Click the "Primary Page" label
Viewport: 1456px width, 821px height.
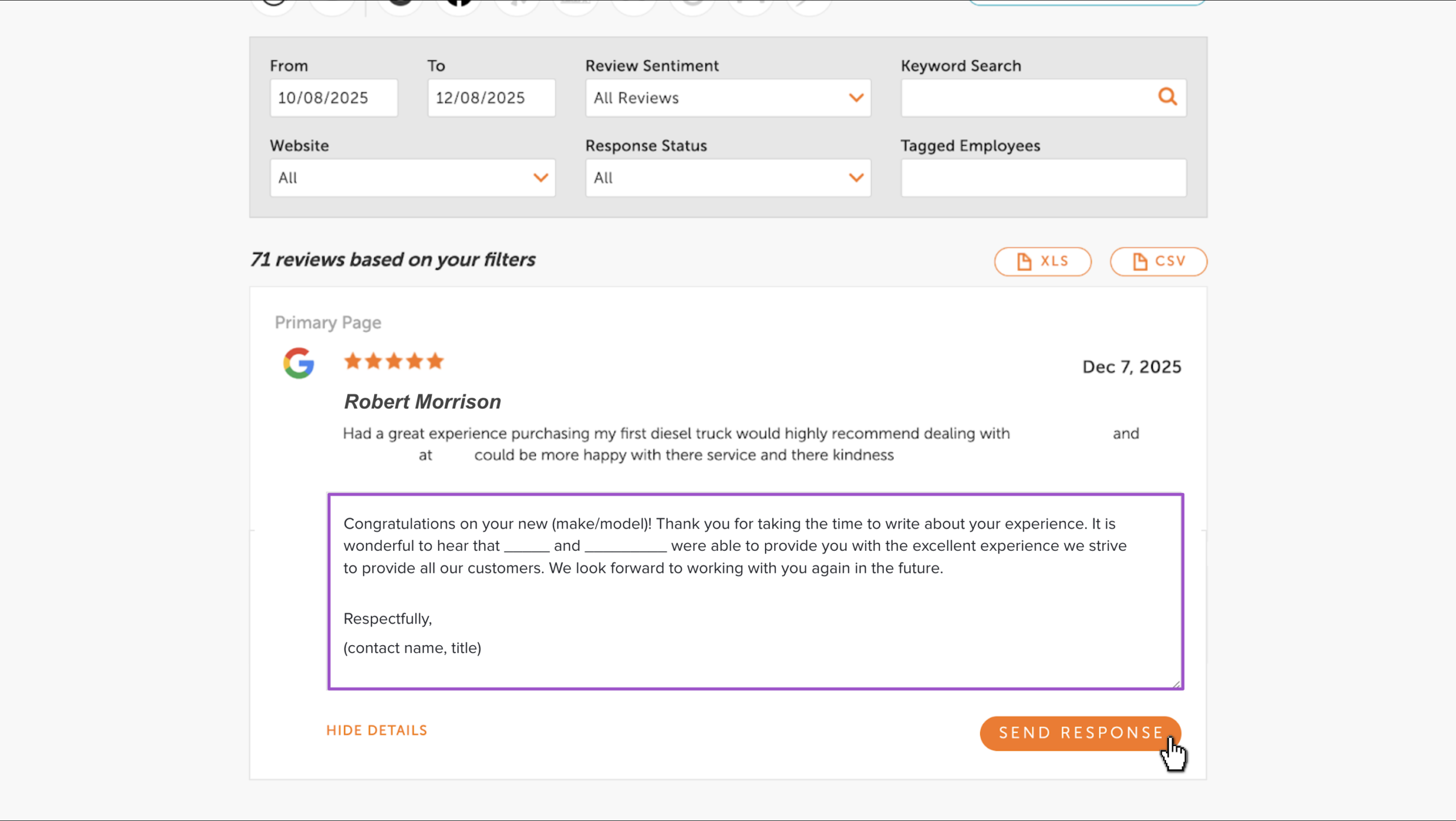(328, 323)
